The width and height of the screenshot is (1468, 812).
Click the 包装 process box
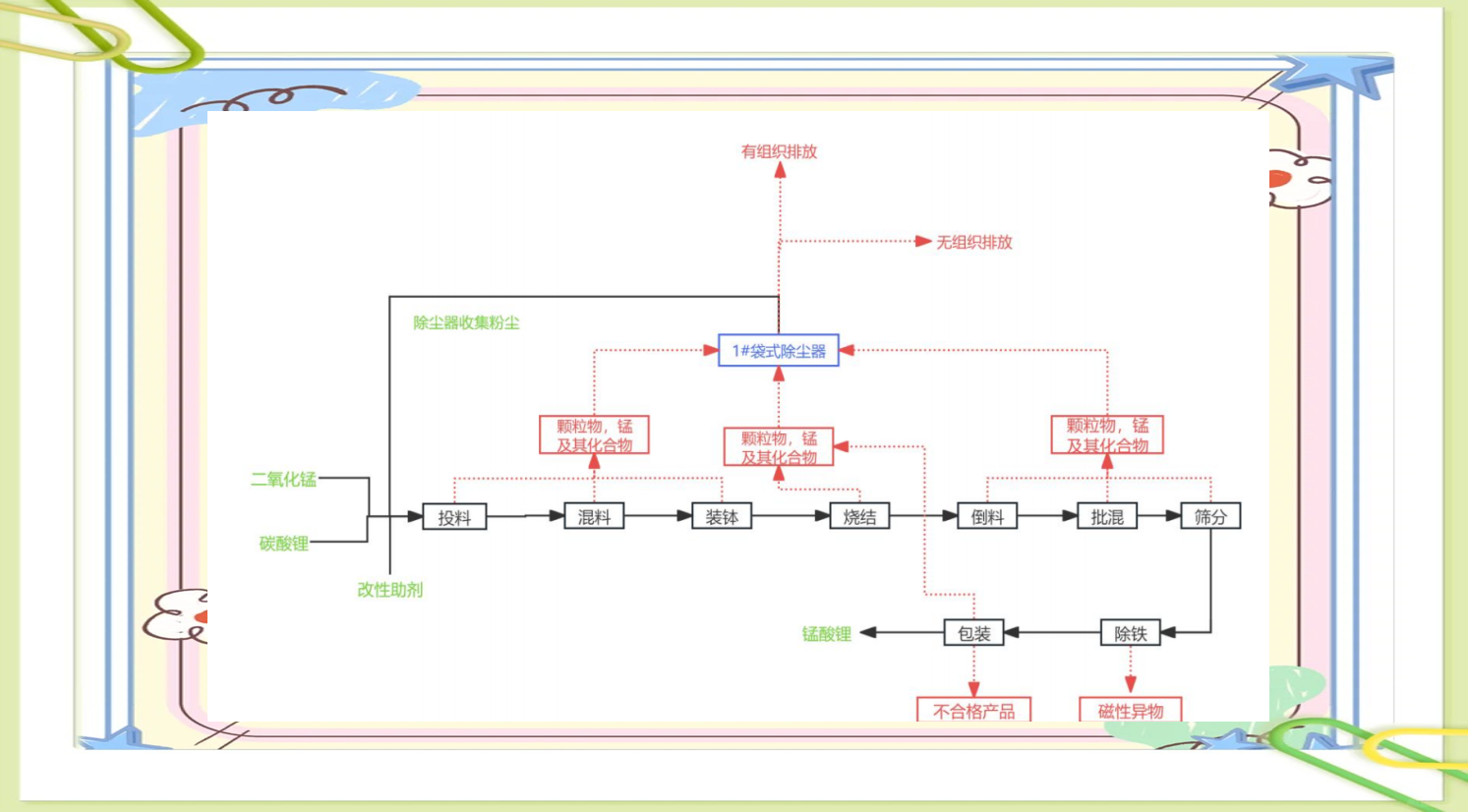click(x=973, y=634)
